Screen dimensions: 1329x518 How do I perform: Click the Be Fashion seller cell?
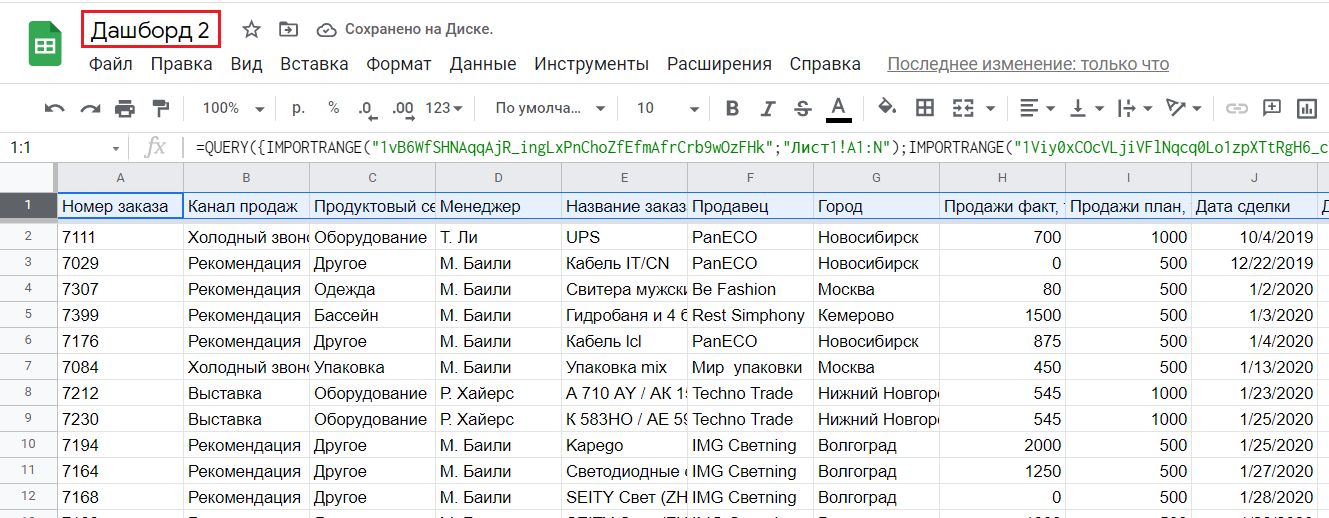click(x=750, y=289)
